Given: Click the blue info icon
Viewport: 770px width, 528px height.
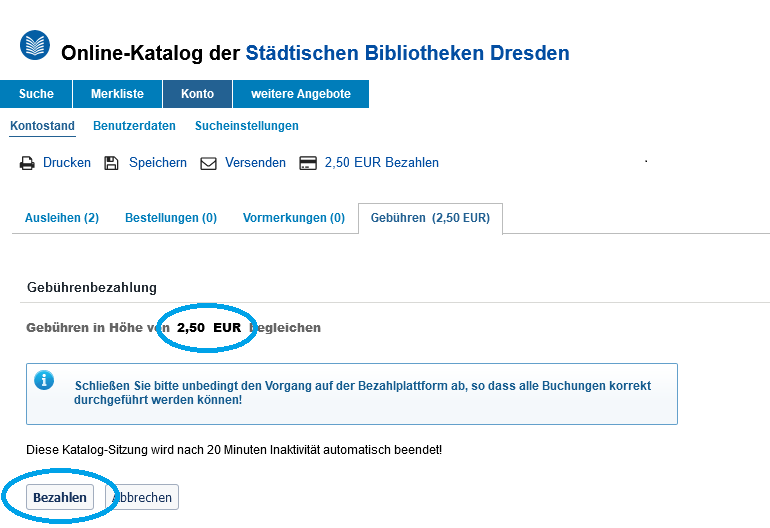Looking at the screenshot, I should tap(44, 380).
